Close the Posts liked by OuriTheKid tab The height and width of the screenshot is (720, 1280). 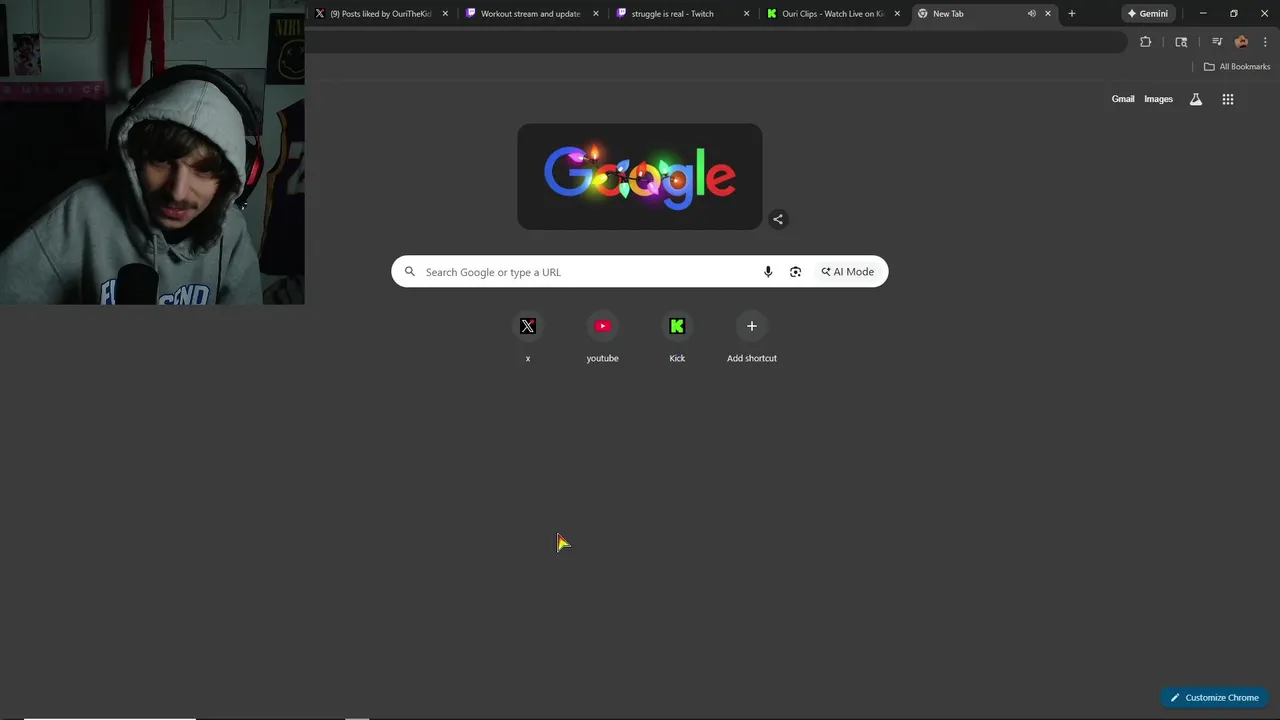[445, 14]
